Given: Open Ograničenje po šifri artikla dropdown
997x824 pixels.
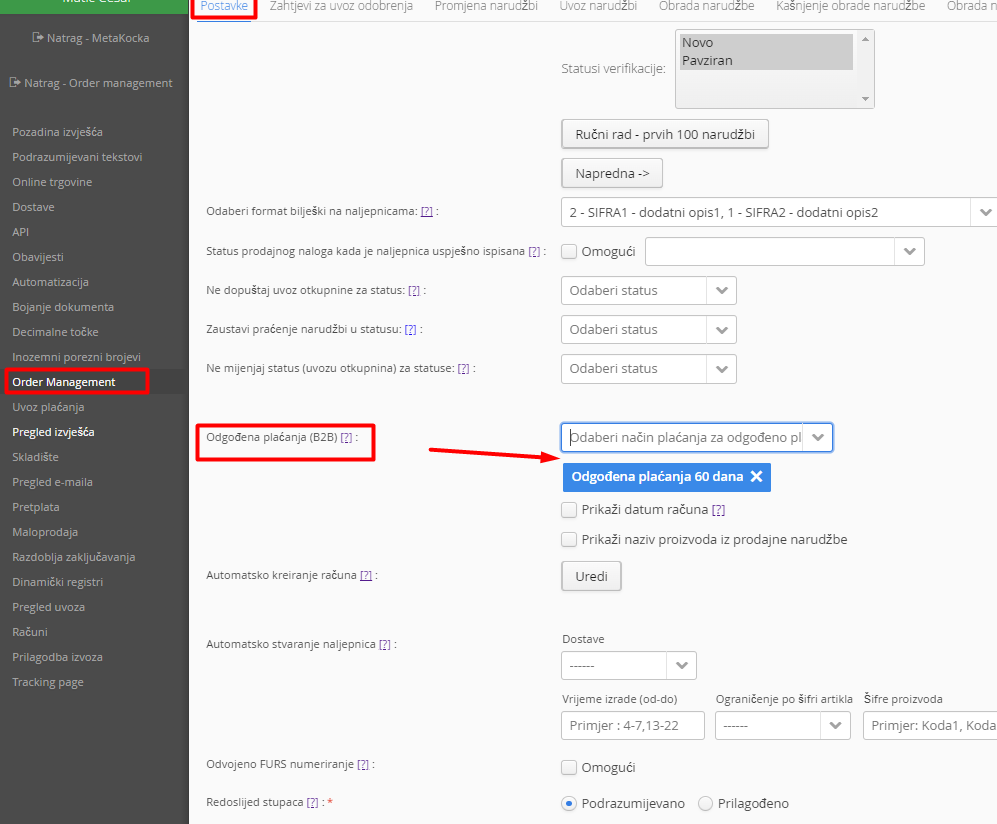Looking at the screenshot, I should (835, 725).
